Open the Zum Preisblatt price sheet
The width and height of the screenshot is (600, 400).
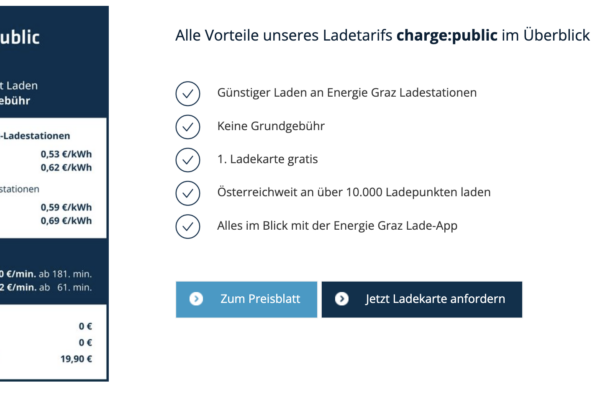(x=246, y=299)
